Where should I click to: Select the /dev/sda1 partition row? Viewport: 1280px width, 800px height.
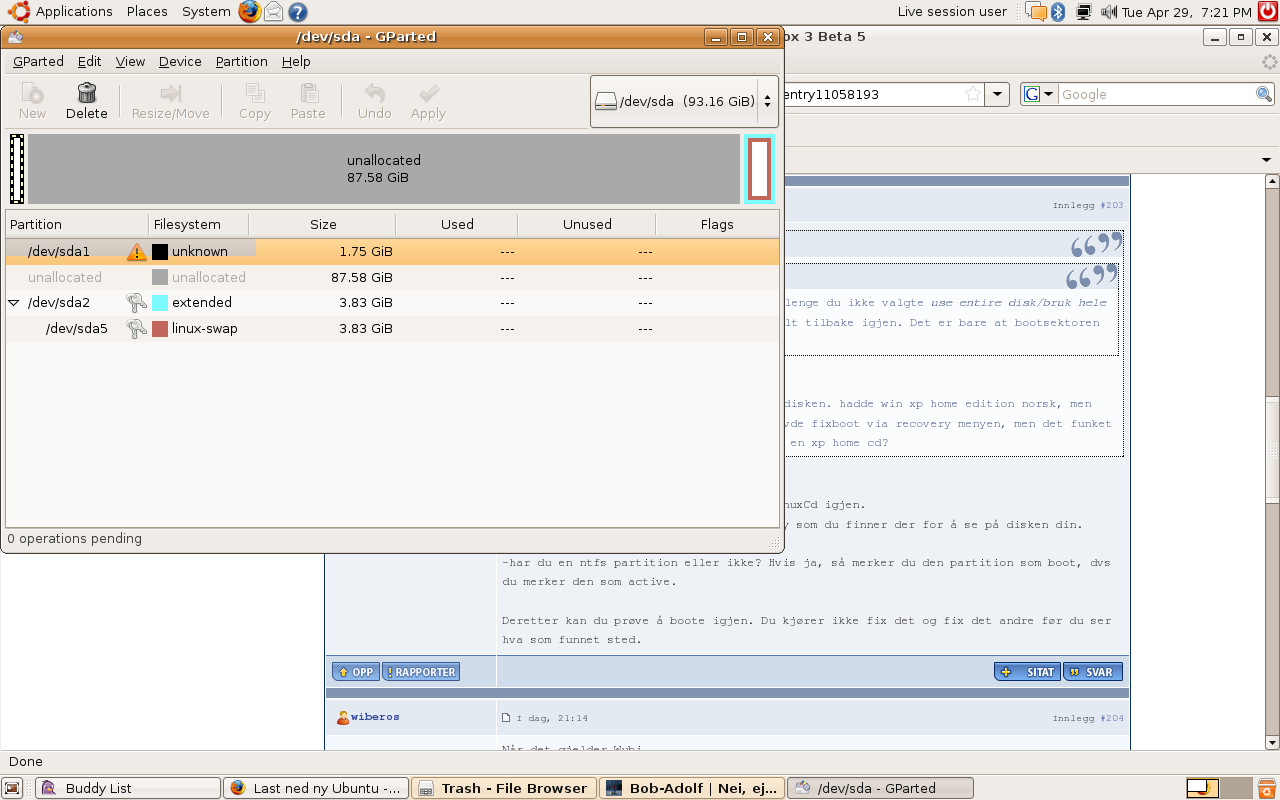392,252
